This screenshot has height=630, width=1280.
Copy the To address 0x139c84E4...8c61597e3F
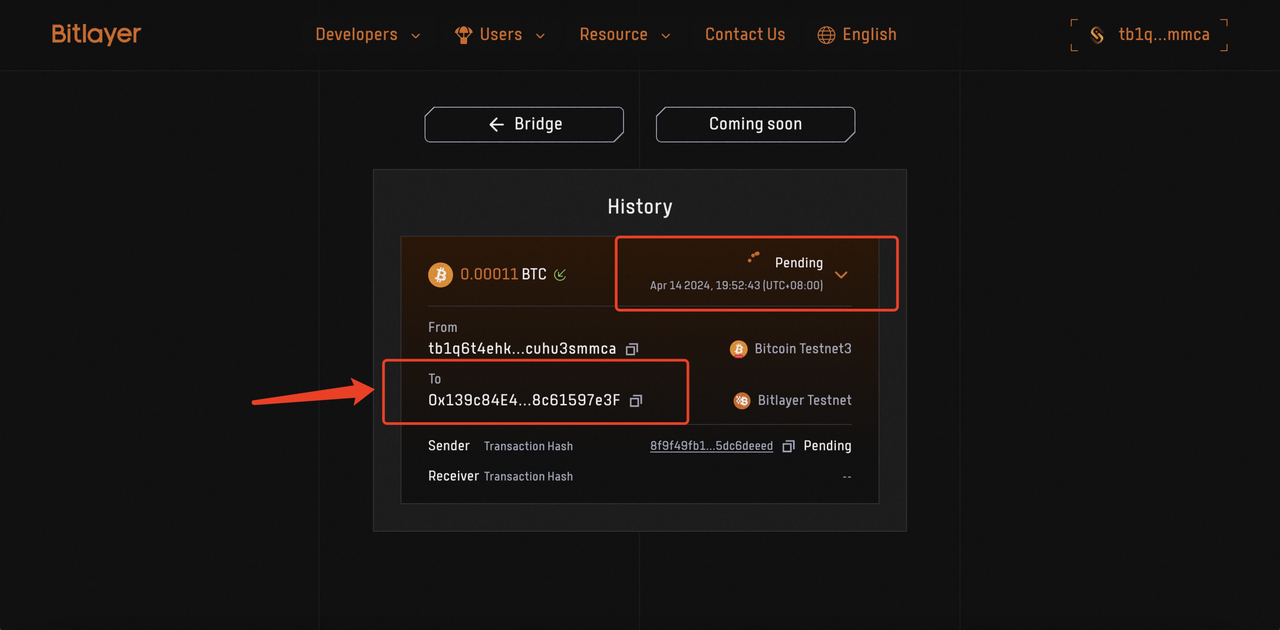click(x=635, y=400)
